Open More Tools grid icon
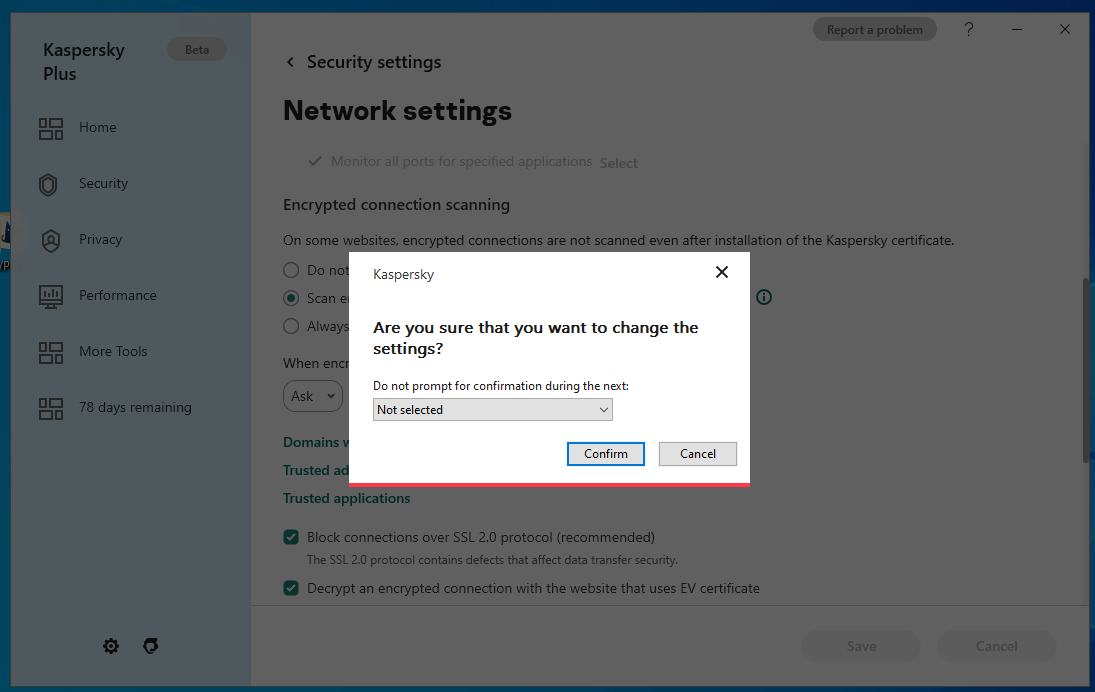Screen dimensions: 1095x692 pyautogui.click(x=50, y=352)
